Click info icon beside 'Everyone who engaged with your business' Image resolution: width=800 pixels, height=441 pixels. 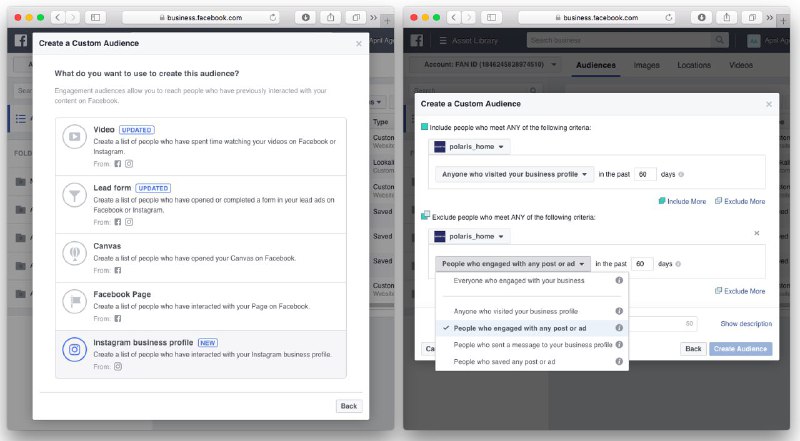(619, 281)
